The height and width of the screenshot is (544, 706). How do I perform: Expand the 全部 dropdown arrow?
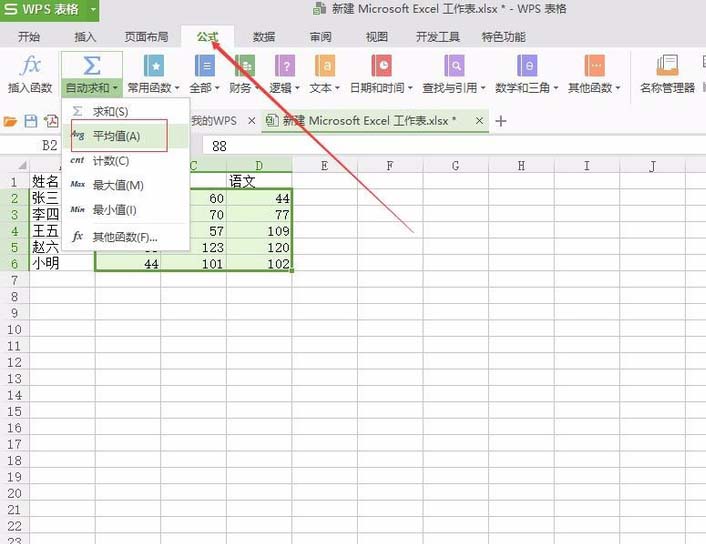point(217,88)
